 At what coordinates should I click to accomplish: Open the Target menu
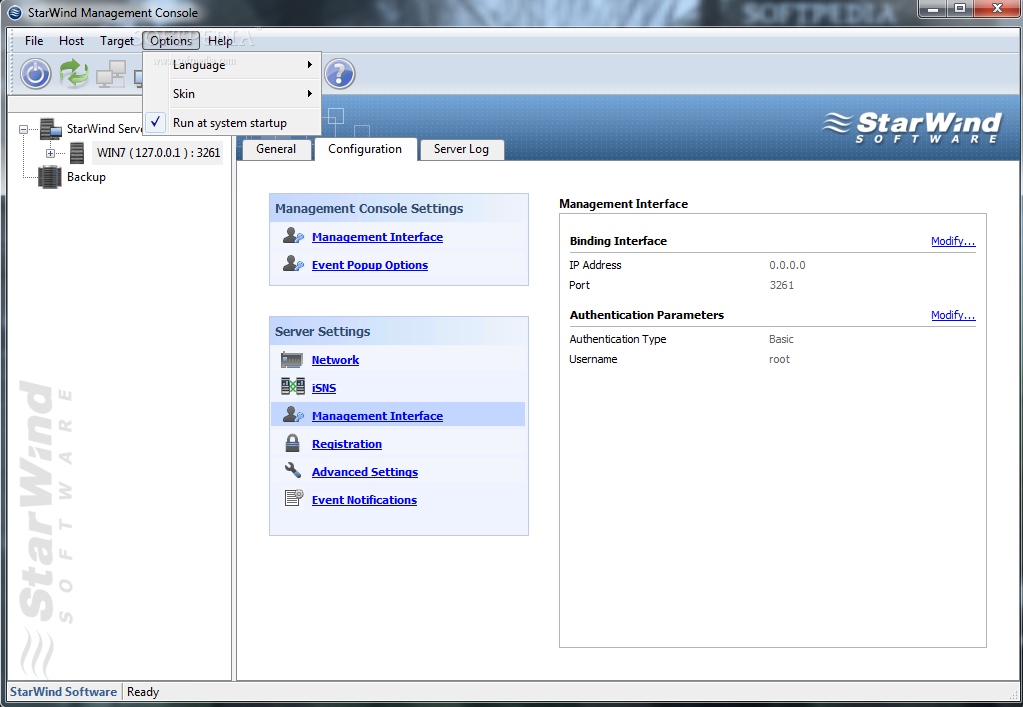(x=117, y=40)
